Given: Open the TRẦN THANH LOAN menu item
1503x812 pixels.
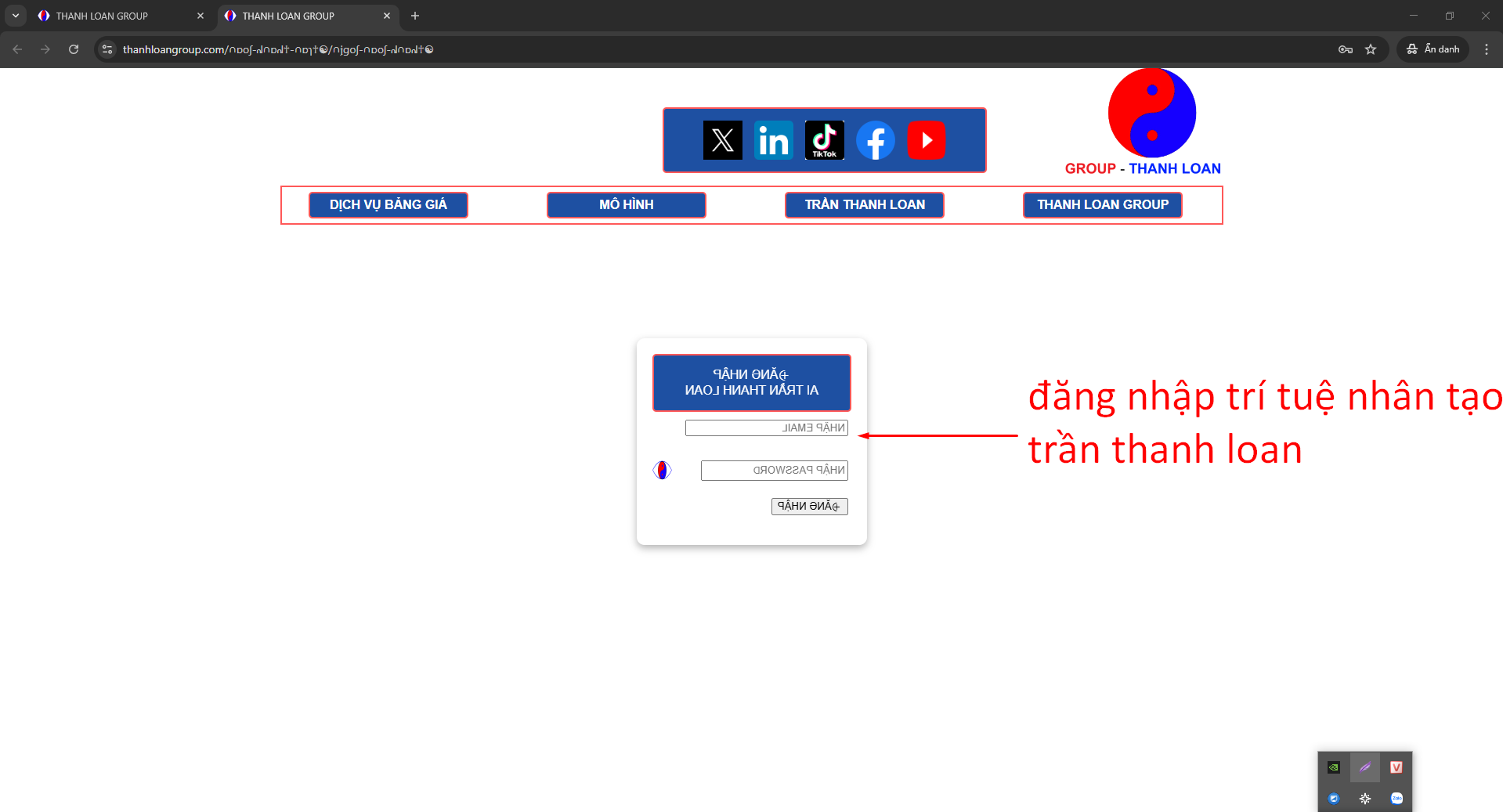Looking at the screenshot, I should pyautogui.click(x=865, y=204).
